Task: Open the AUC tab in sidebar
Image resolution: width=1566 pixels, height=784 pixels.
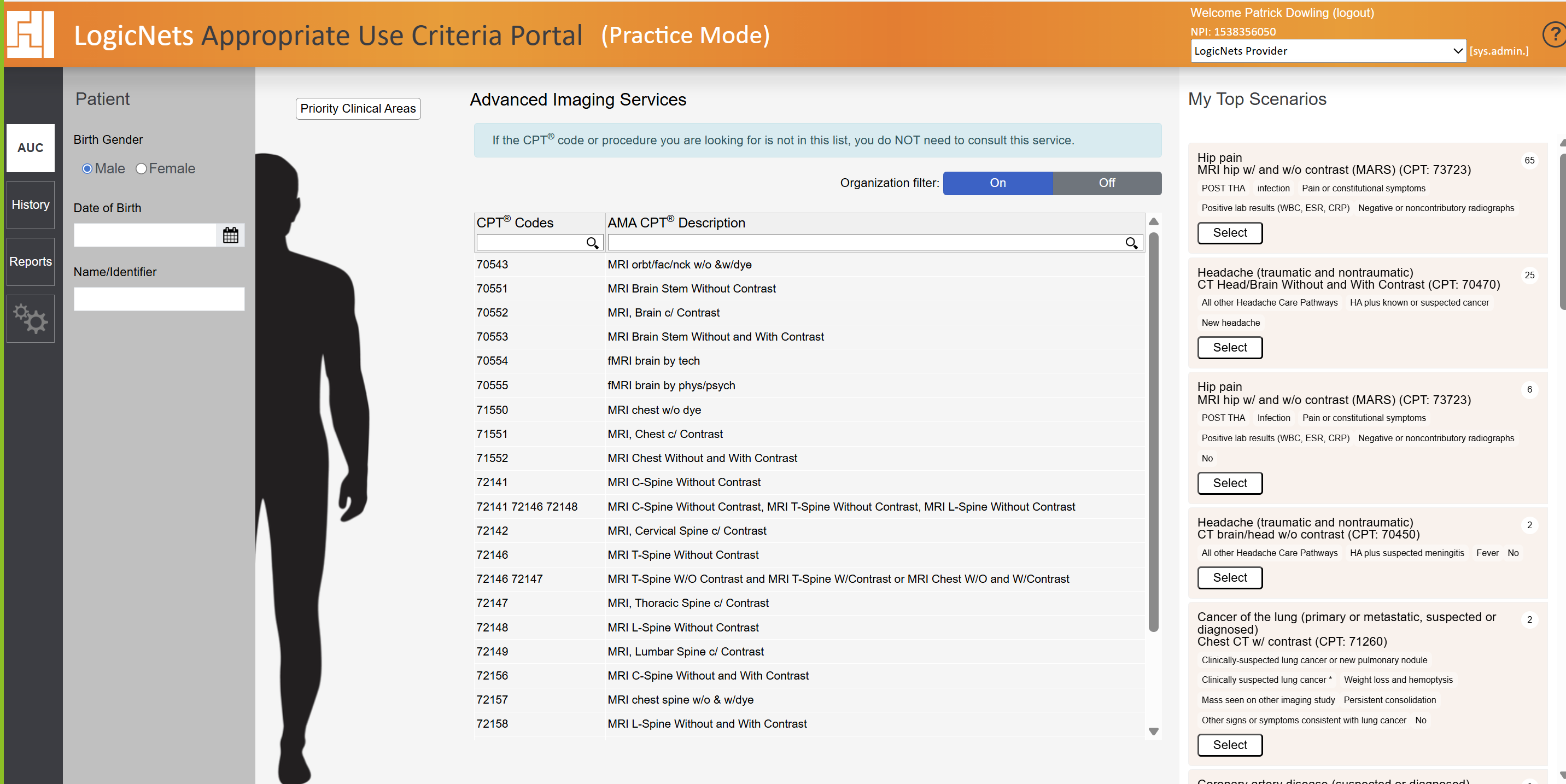Action: coord(31,148)
